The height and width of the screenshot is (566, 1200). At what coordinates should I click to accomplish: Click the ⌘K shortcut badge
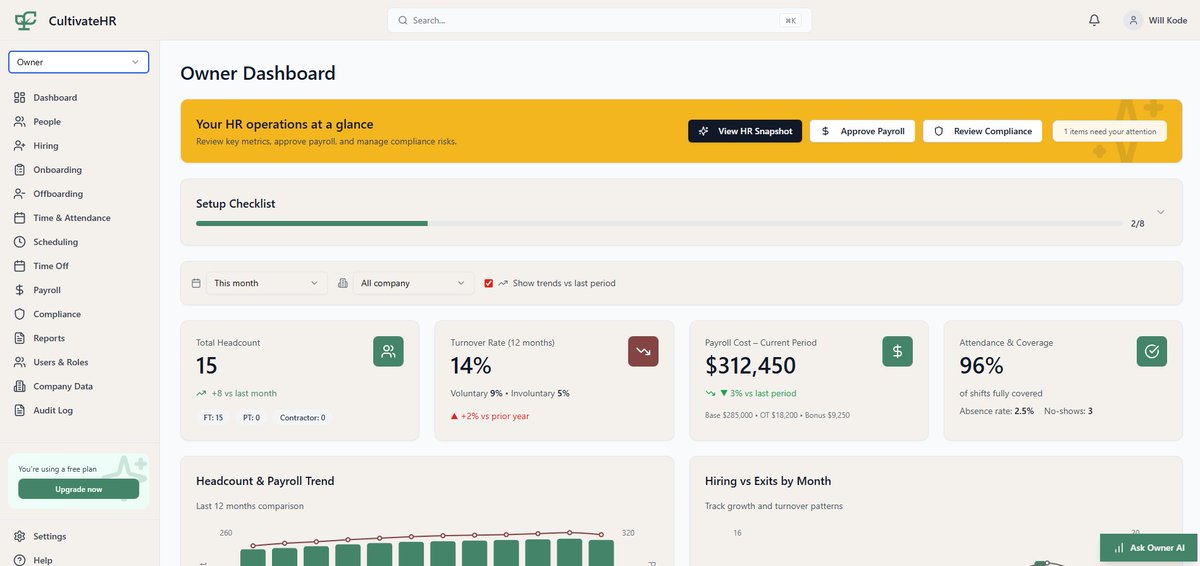point(790,20)
